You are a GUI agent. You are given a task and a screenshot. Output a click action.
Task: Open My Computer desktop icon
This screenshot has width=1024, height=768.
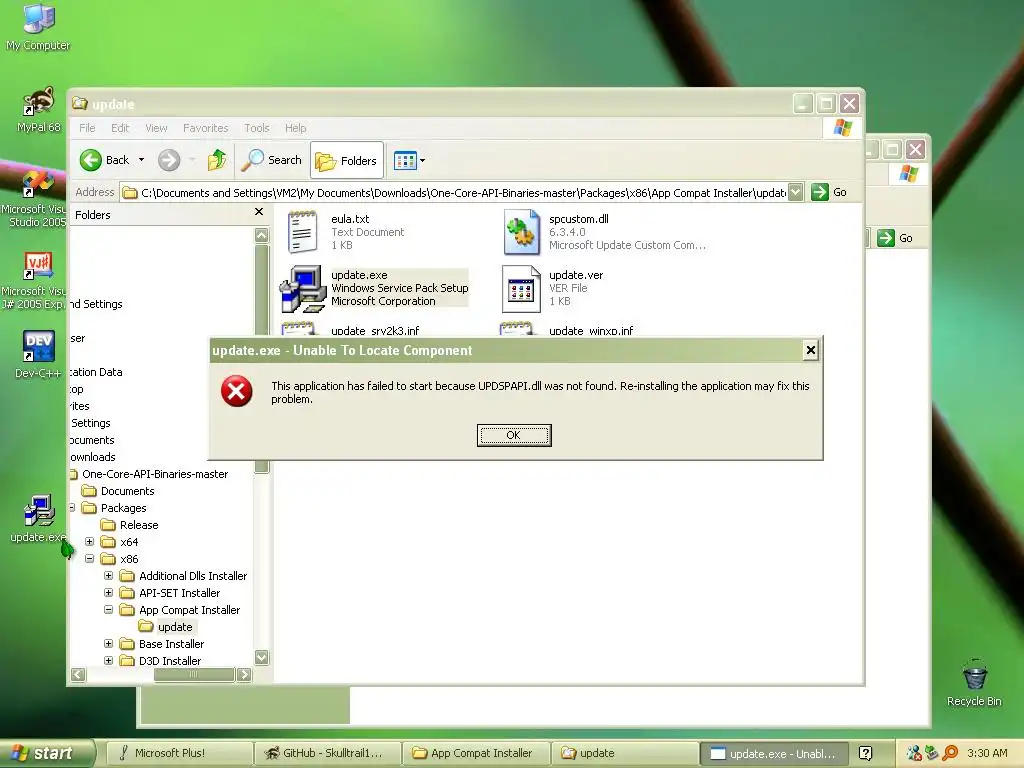(38, 27)
